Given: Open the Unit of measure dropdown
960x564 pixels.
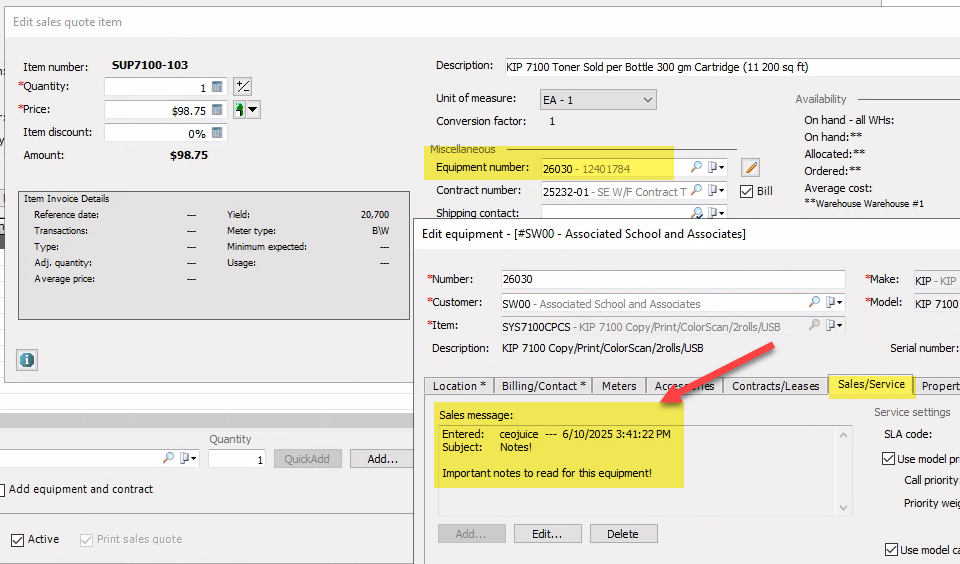Looking at the screenshot, I should (598, 100).
